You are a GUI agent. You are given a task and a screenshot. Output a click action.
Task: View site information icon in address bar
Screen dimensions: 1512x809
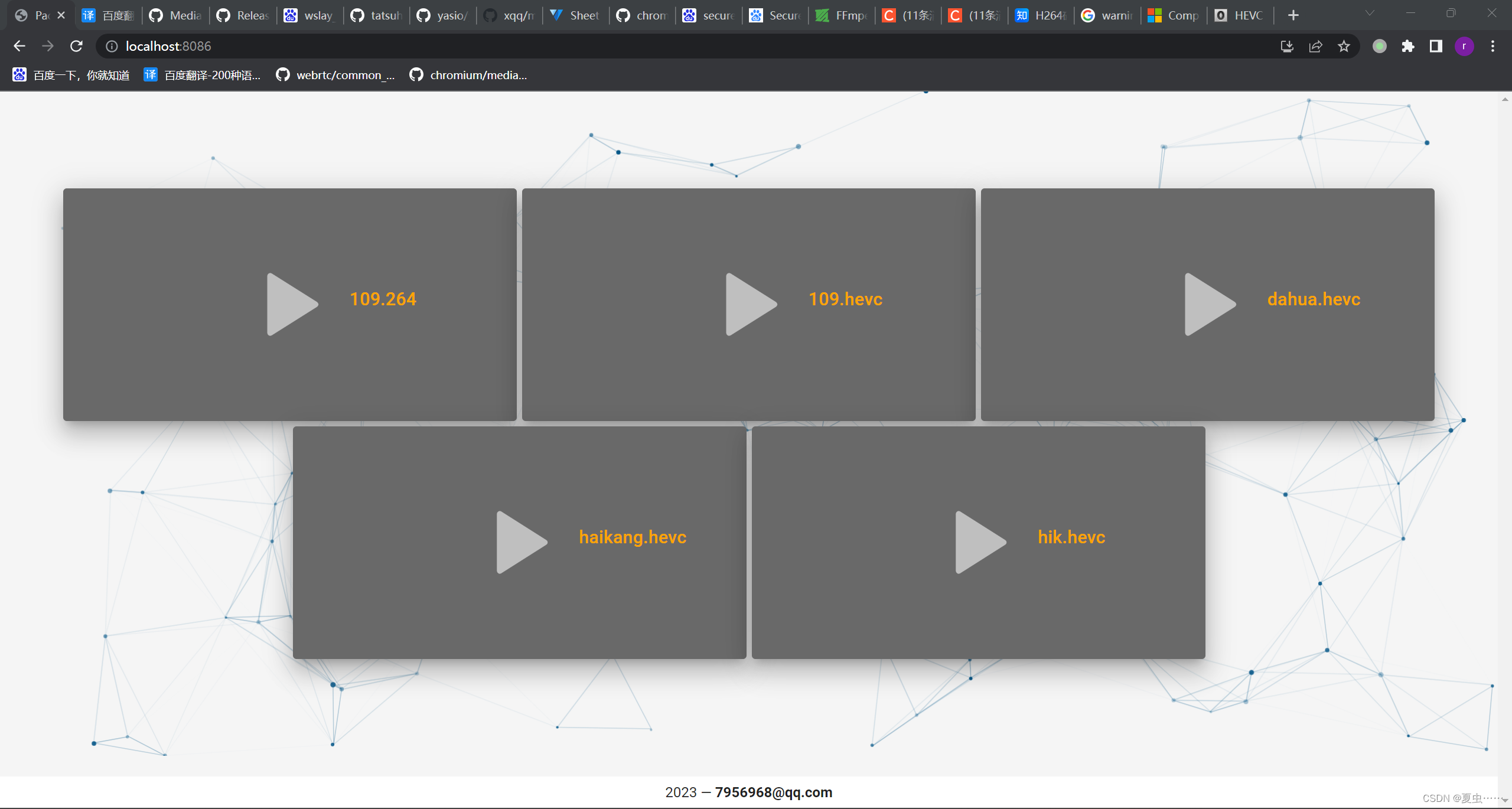(x=112, y=46)
